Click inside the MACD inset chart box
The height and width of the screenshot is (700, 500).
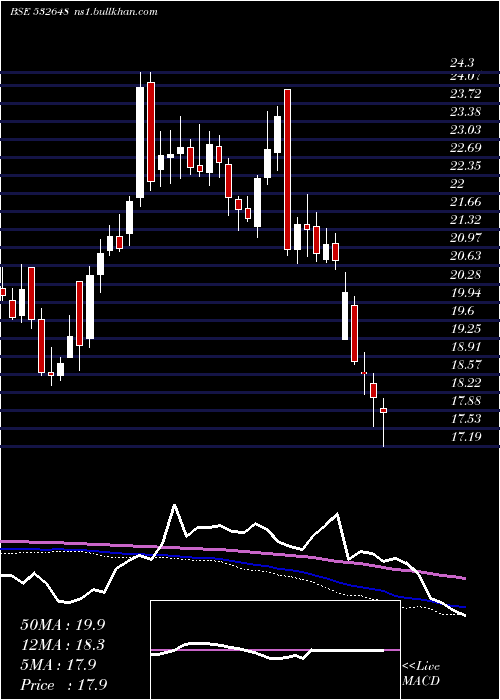275,650
